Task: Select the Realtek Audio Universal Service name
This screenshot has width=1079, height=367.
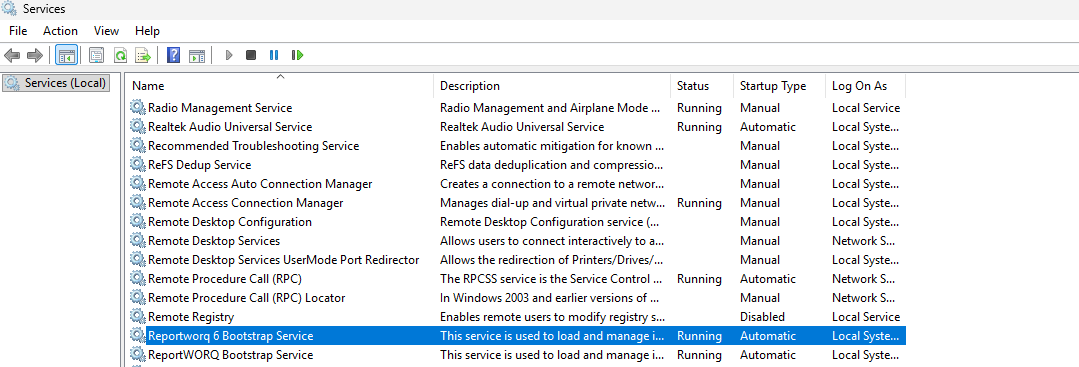Action: click(x=230, y=127)
